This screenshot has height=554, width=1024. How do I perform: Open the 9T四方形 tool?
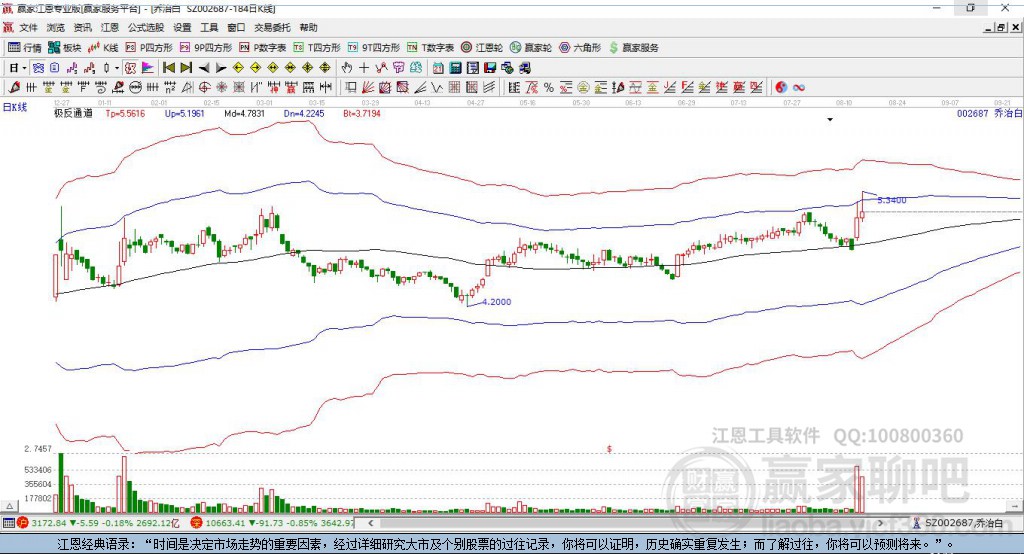coord(374,48)
